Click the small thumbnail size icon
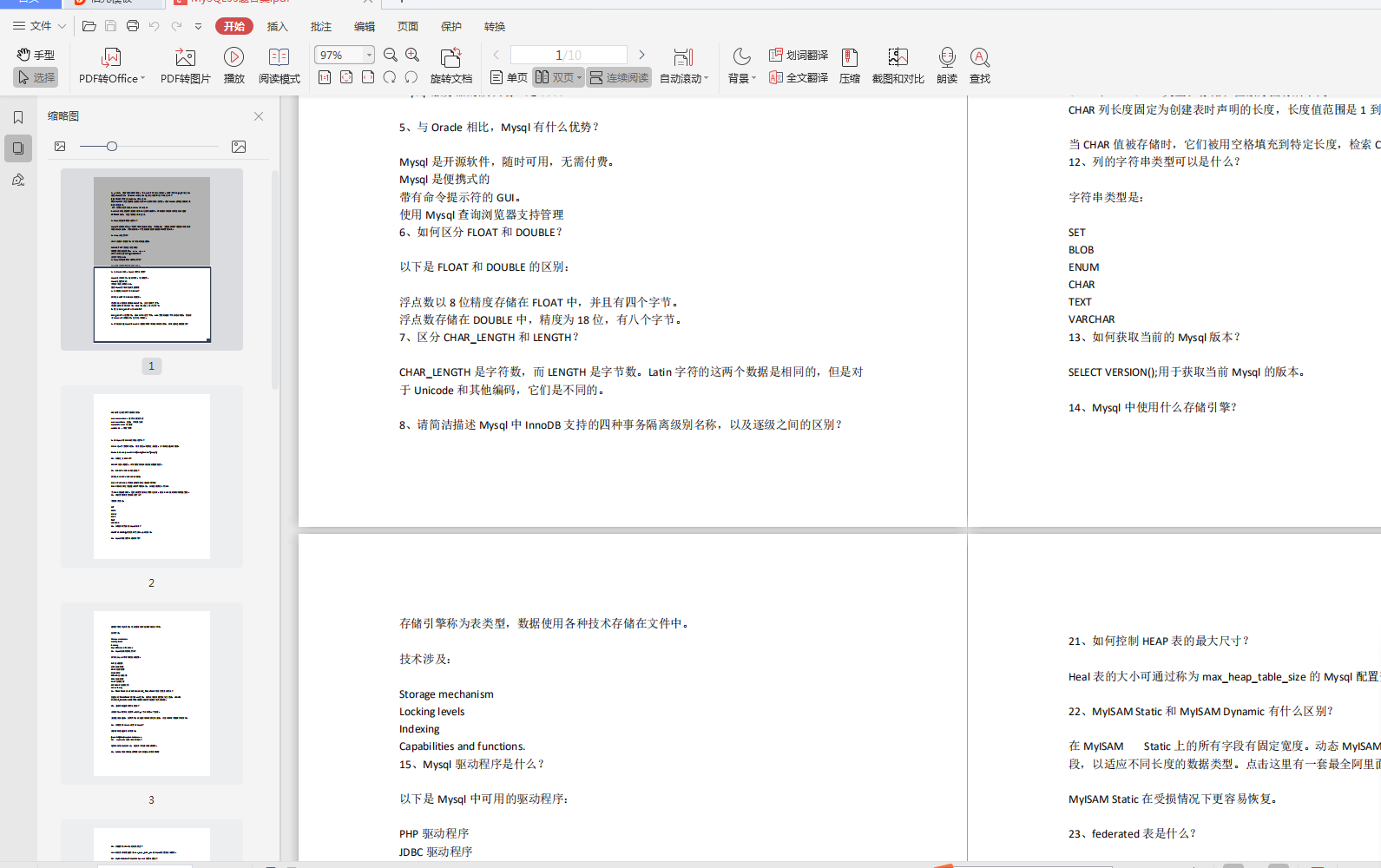Image resolution: width=1381 pixels, height=868 pixels. tap(60, 147)
